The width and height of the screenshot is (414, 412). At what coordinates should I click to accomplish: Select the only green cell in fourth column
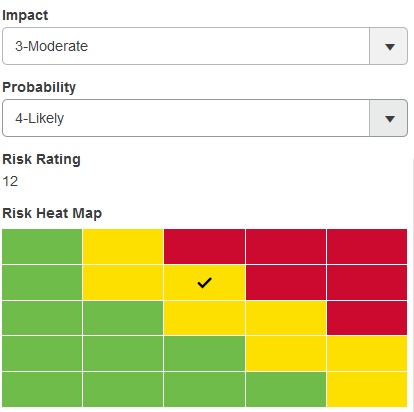[x=286, y=389]
